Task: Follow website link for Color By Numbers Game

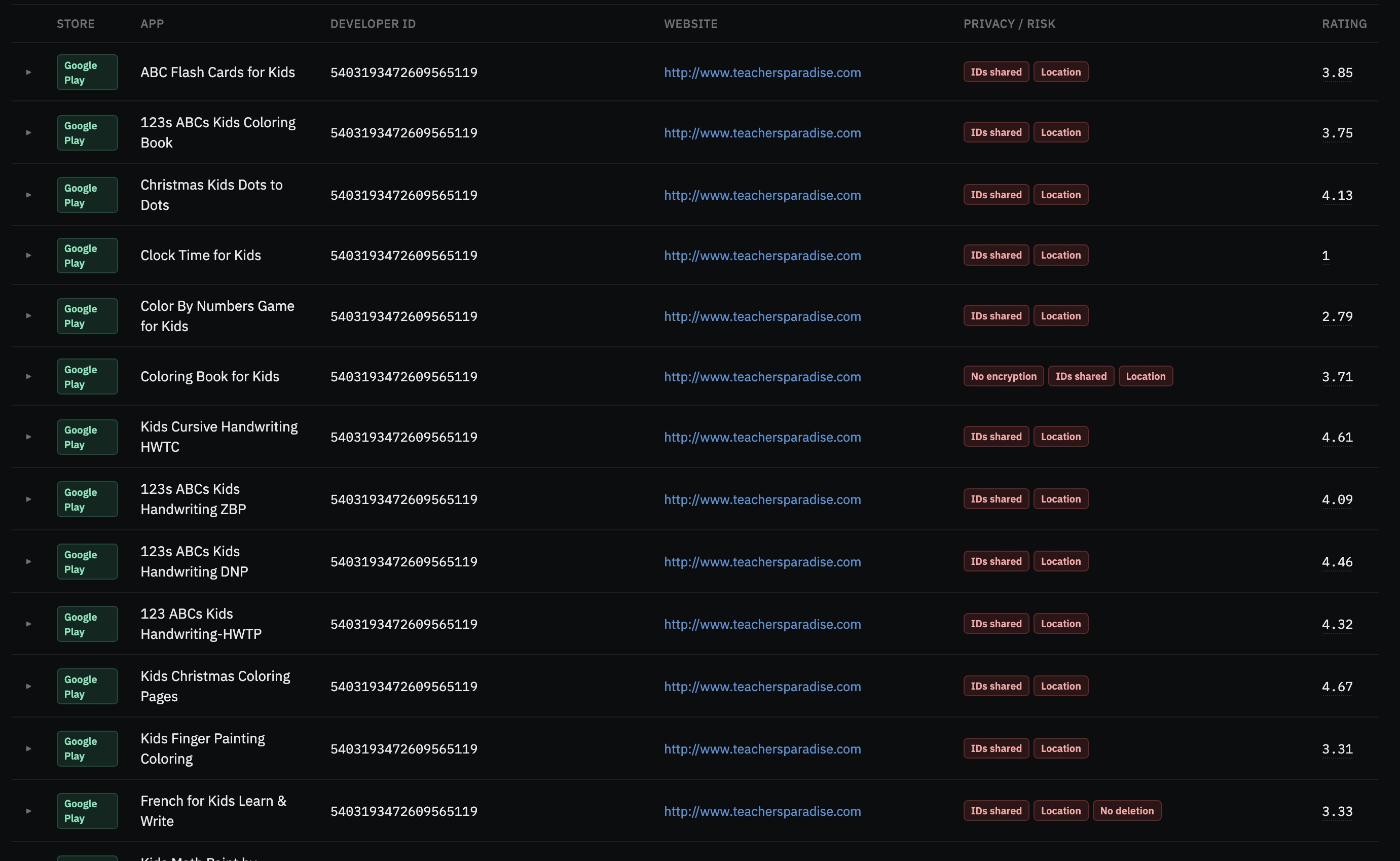Action: pos(762,316)
